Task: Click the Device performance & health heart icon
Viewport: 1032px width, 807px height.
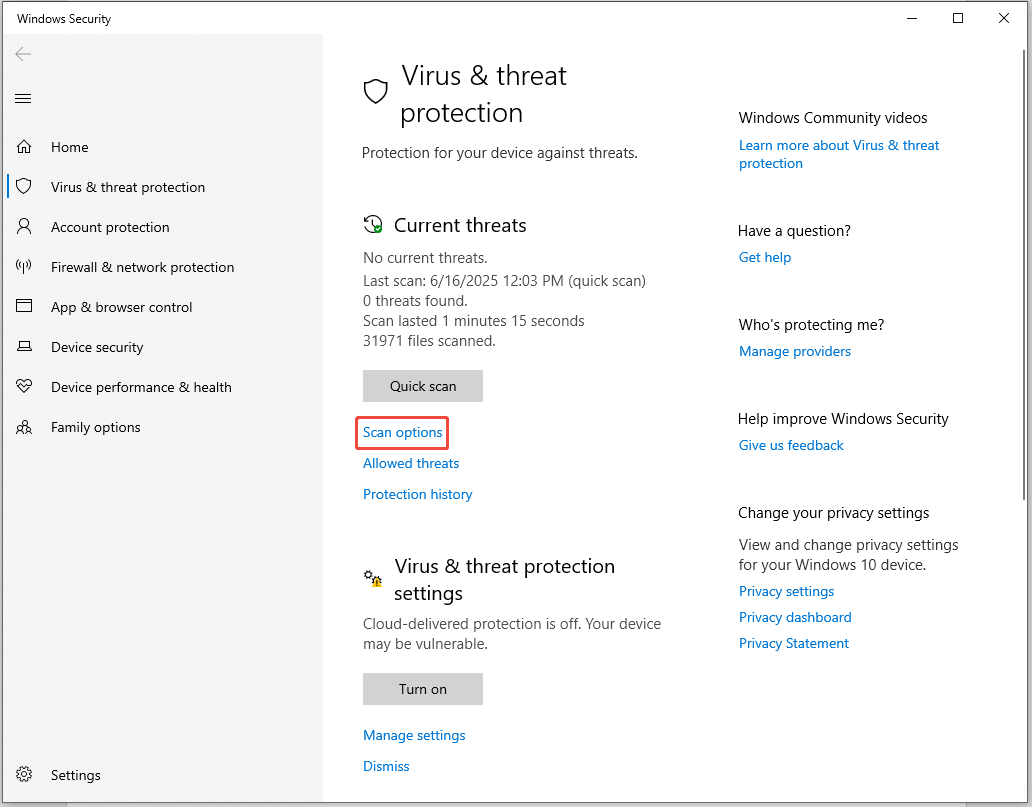Action: (24, 387)
